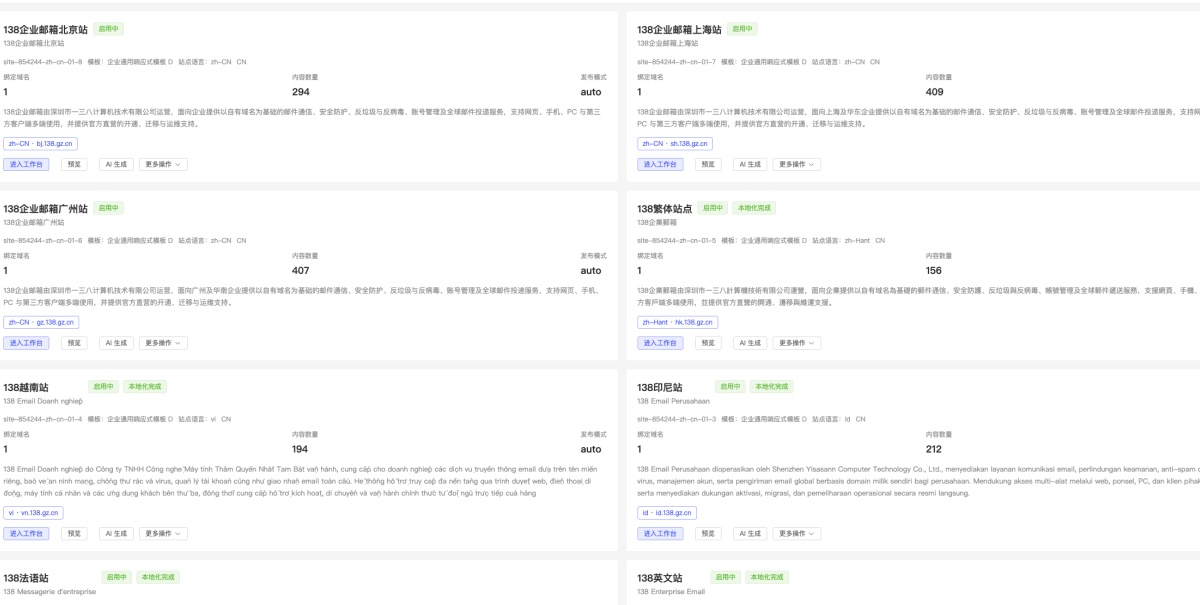The width and height of the screenshot is (1200, 605).
Task: Click the 内容数量 value 156
Action: pyautogui.click(x=934, y=270)
